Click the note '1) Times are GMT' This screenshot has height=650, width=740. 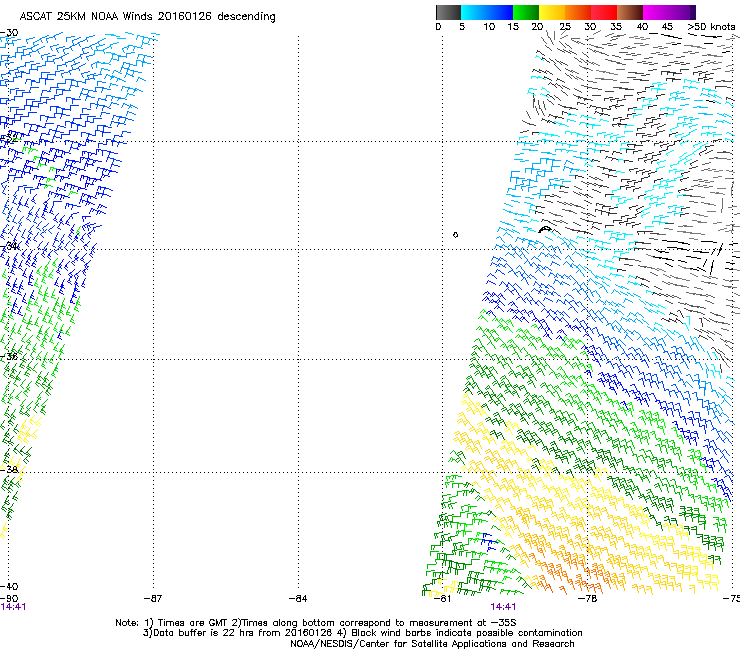click(x=186, y=623)
